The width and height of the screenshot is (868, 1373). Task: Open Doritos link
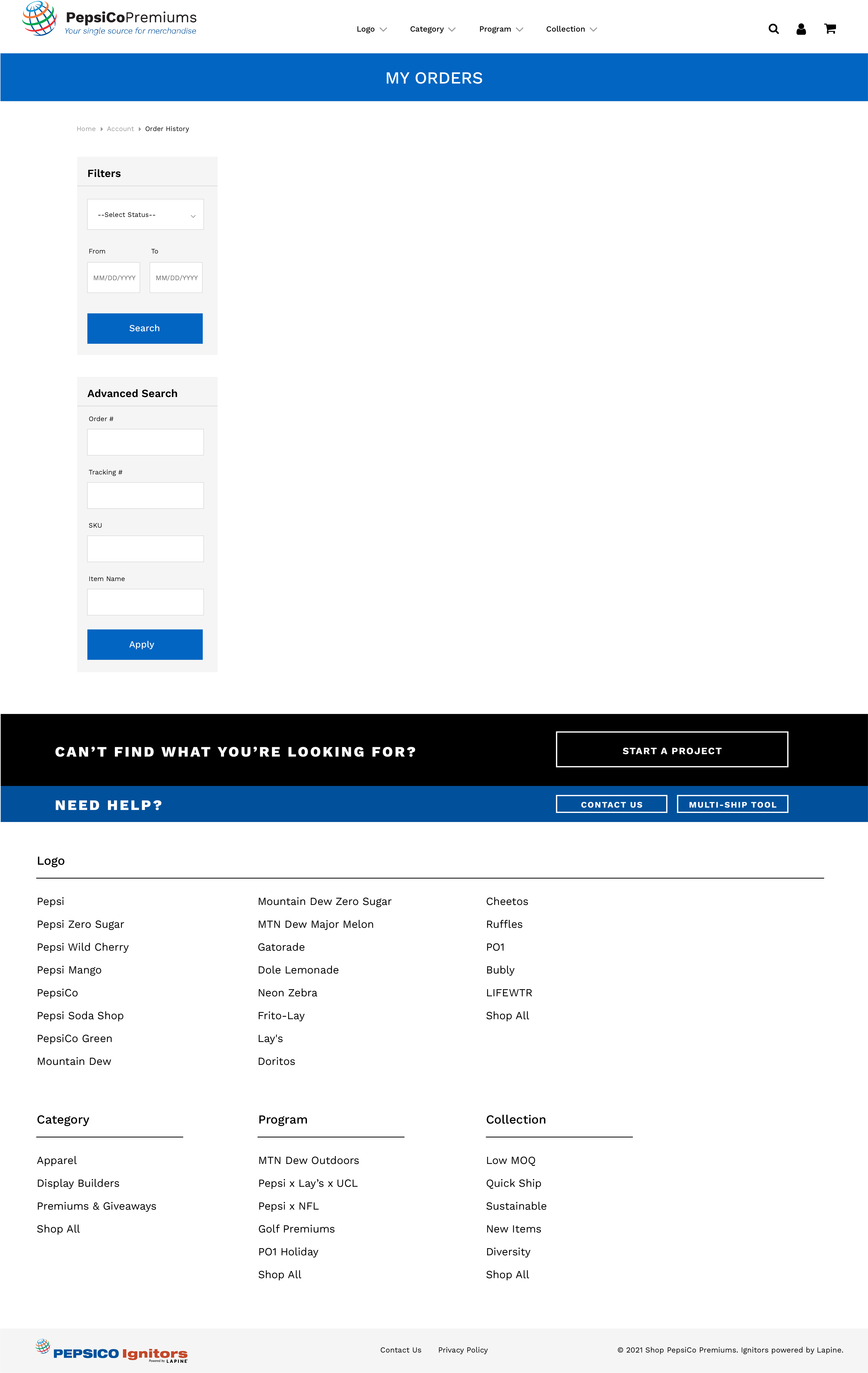click(276, 1061)
